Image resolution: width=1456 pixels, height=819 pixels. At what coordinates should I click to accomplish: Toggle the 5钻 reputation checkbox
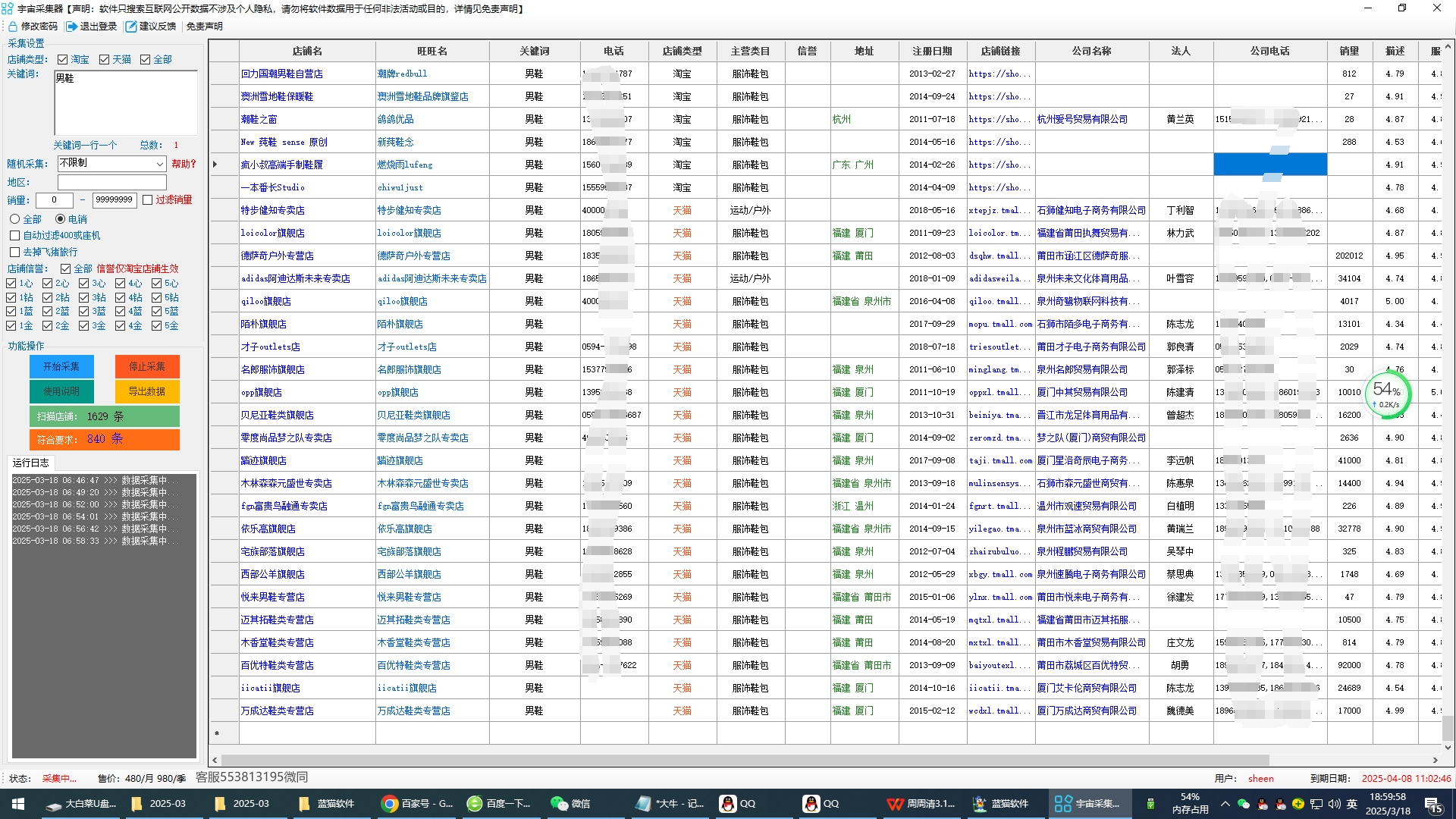pos(157,298)
